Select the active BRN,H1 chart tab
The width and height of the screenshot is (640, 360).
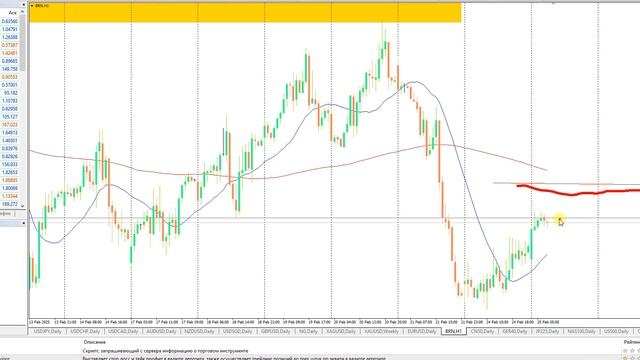pyautogui.click(x=453, y=331)
